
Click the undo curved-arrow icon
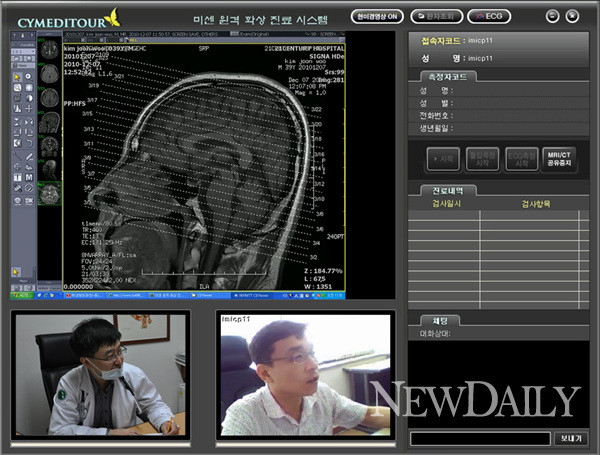pyautogui.click(x=29, y=143)
